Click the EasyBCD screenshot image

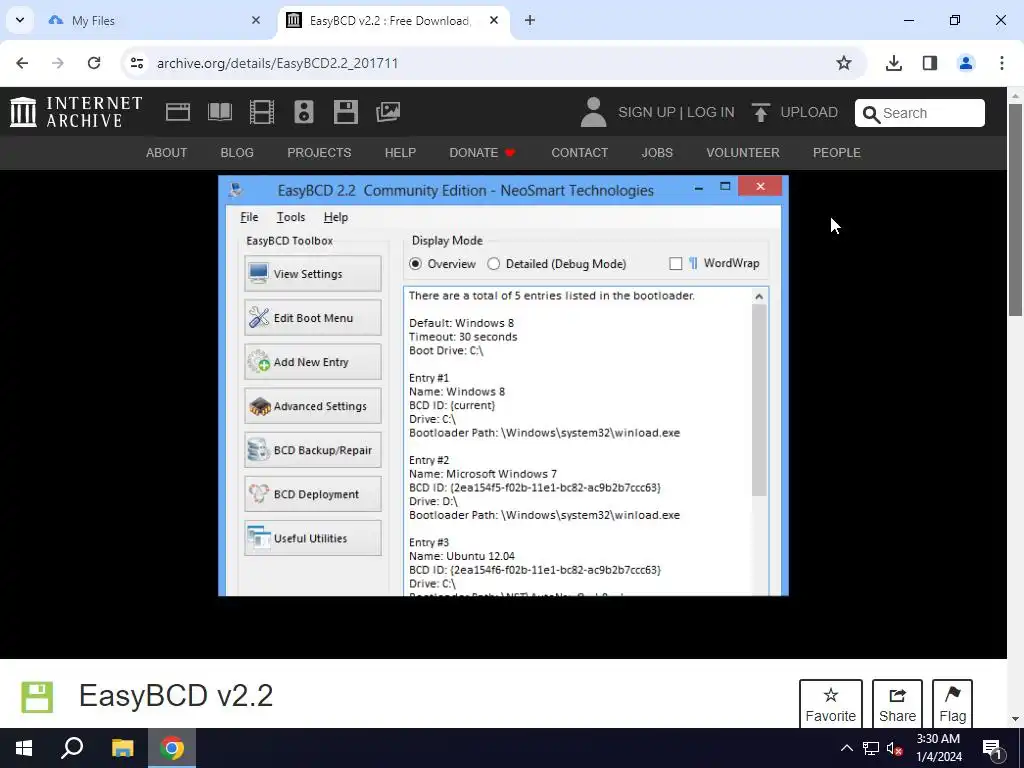(504, 385)
